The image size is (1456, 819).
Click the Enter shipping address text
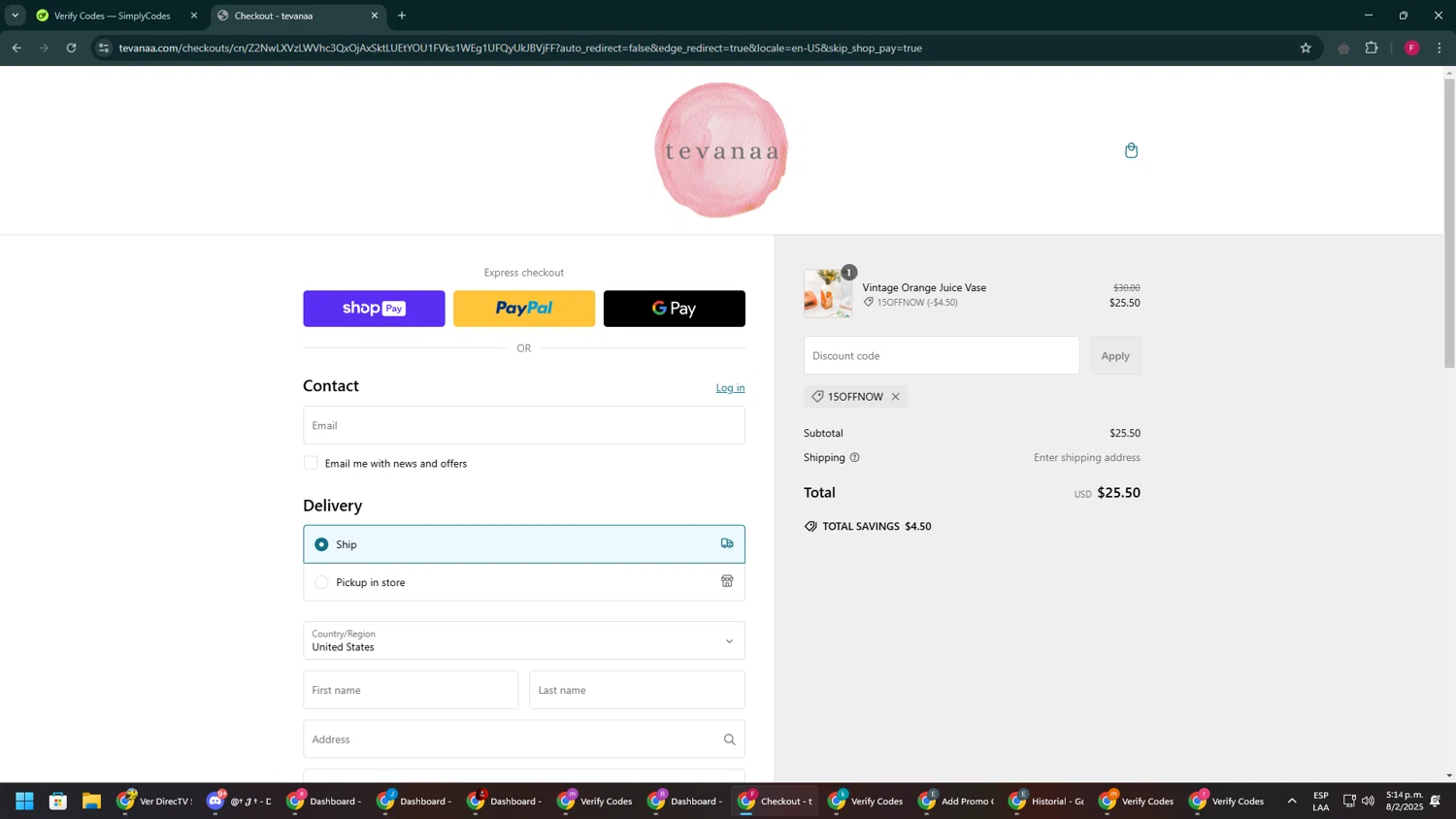click(1086, 458)
